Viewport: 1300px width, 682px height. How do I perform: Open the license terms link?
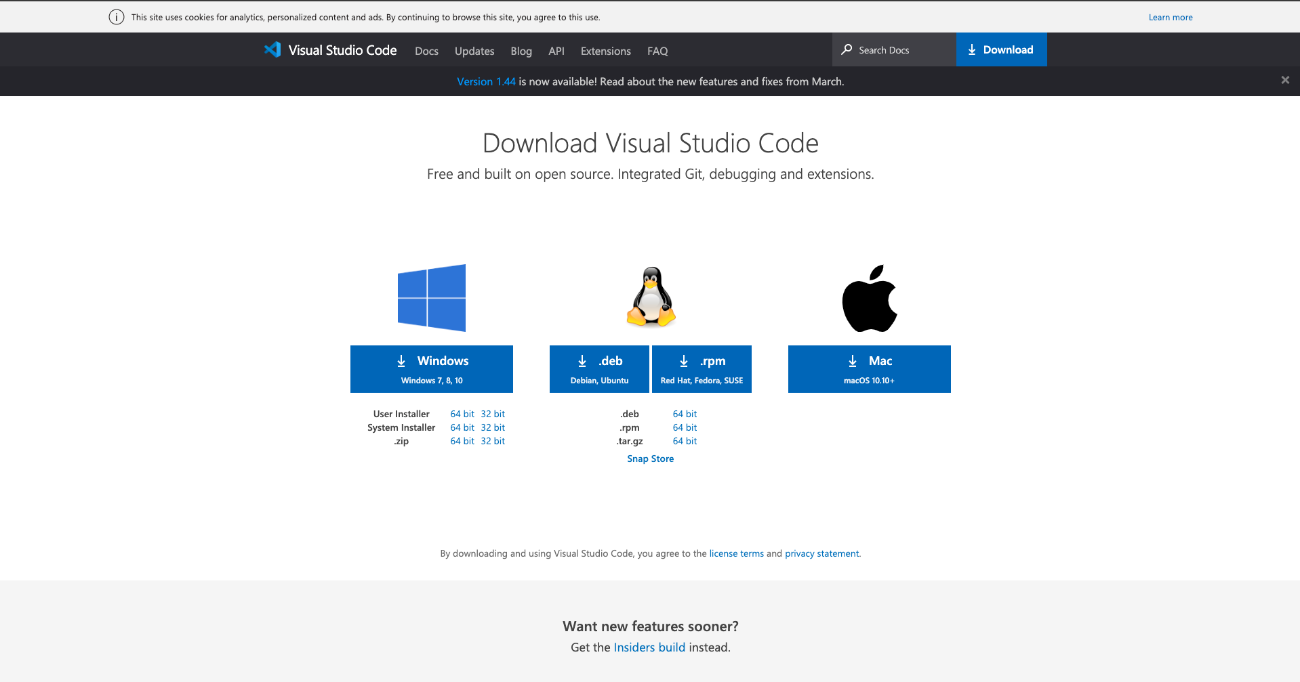click(x=736, y=553)
